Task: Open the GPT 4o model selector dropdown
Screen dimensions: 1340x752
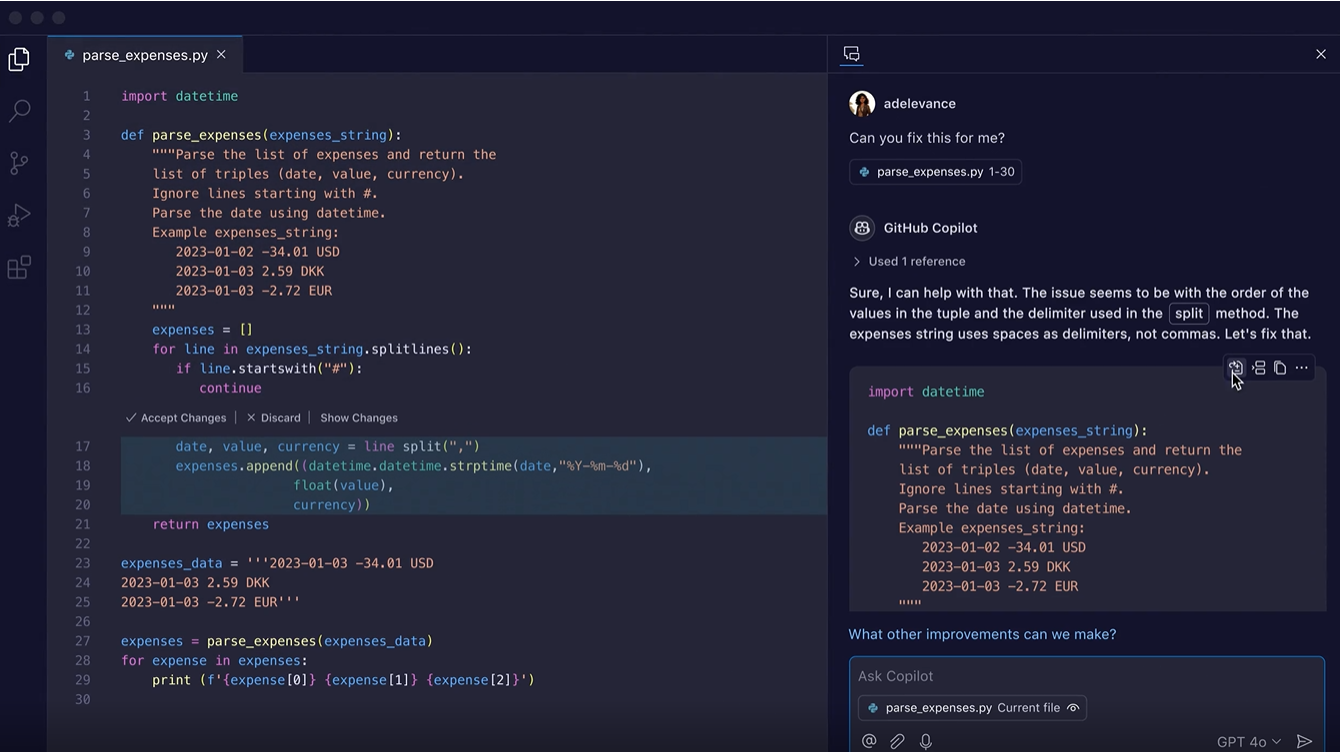Action: point(1247,741)
